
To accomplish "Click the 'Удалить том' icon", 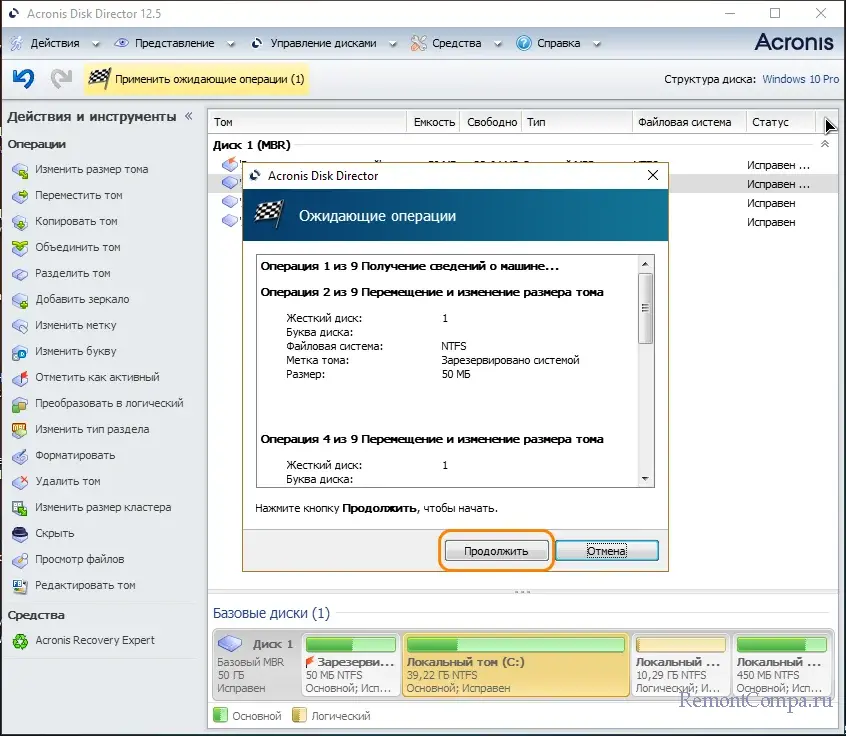I will click(x=20, y=481).
